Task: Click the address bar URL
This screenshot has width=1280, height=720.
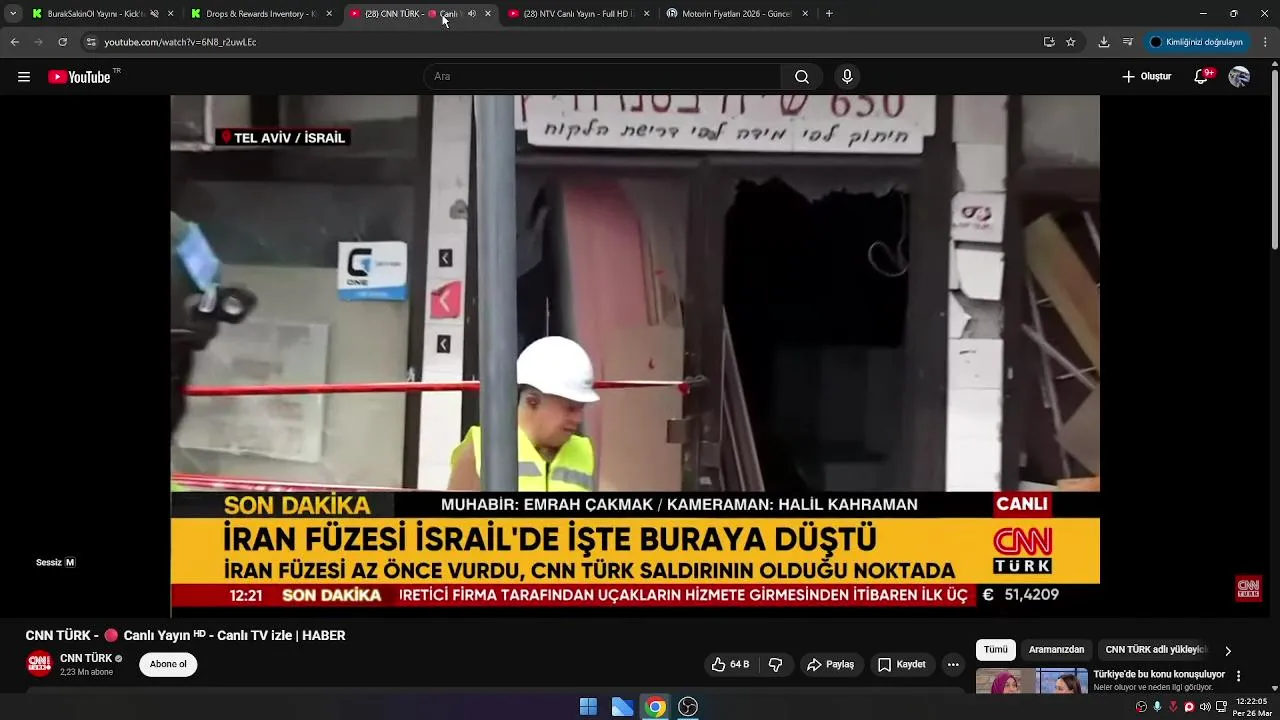Action: (180, 42)
